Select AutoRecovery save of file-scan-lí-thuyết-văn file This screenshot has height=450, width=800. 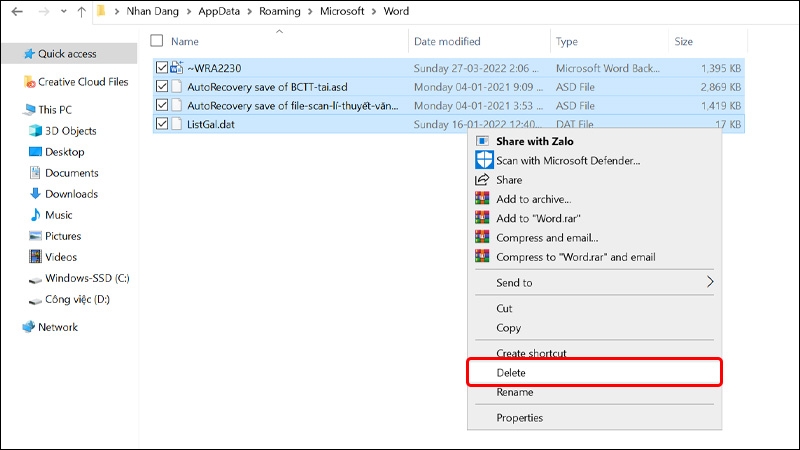[292, 106]
